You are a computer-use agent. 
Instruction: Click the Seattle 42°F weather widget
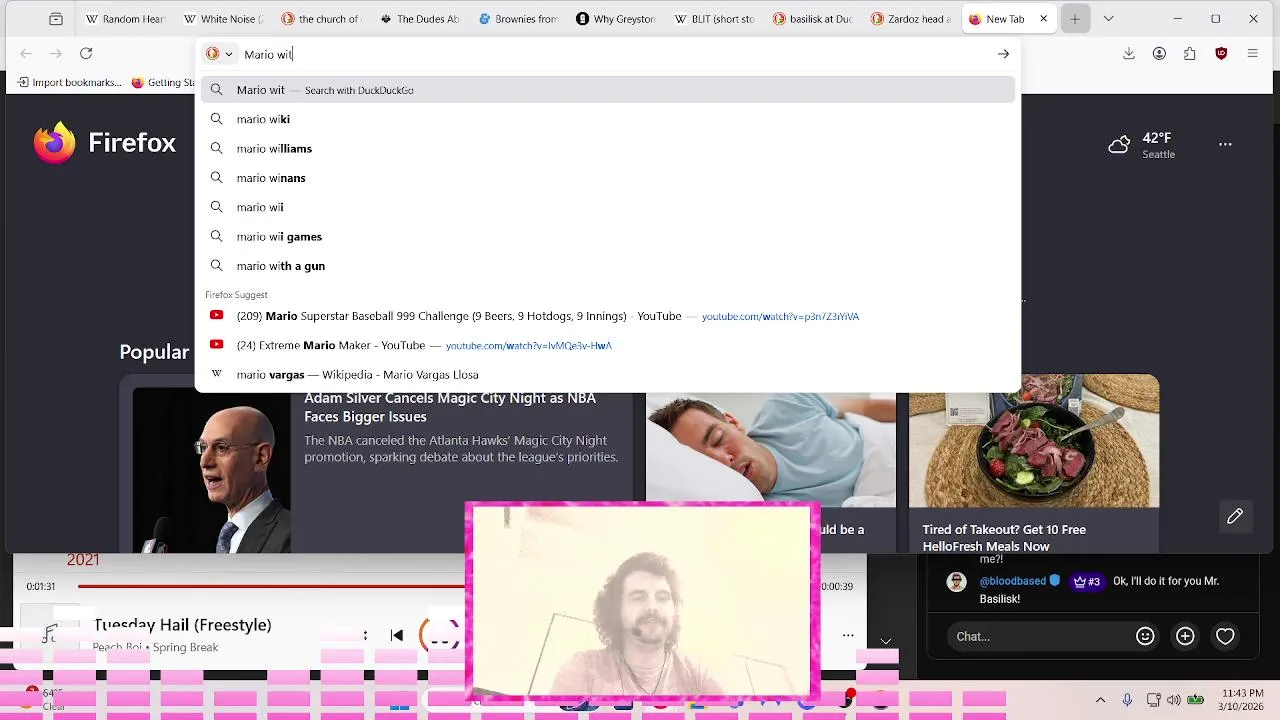click(1141, 145)
